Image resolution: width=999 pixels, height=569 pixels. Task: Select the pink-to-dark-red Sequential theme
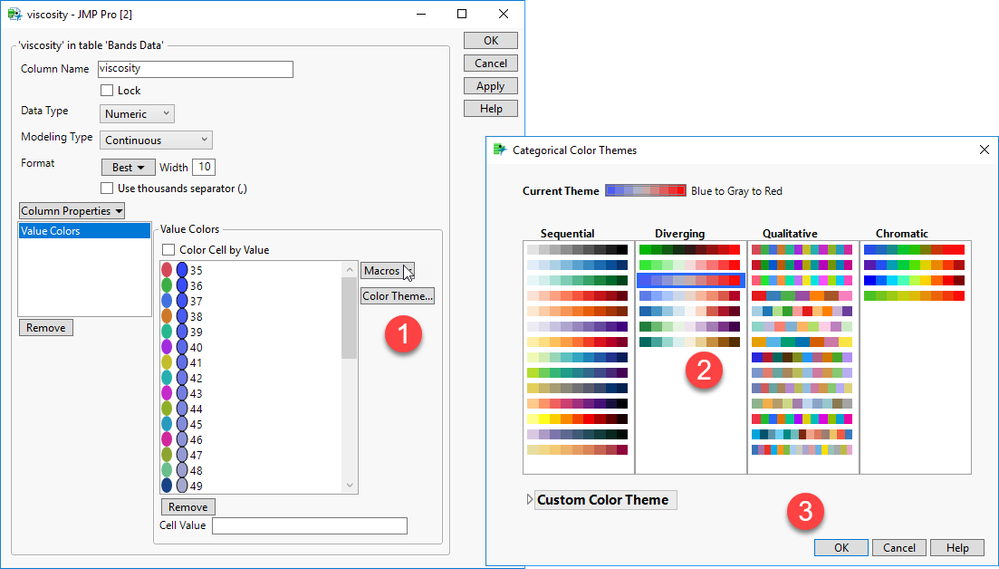577,296
